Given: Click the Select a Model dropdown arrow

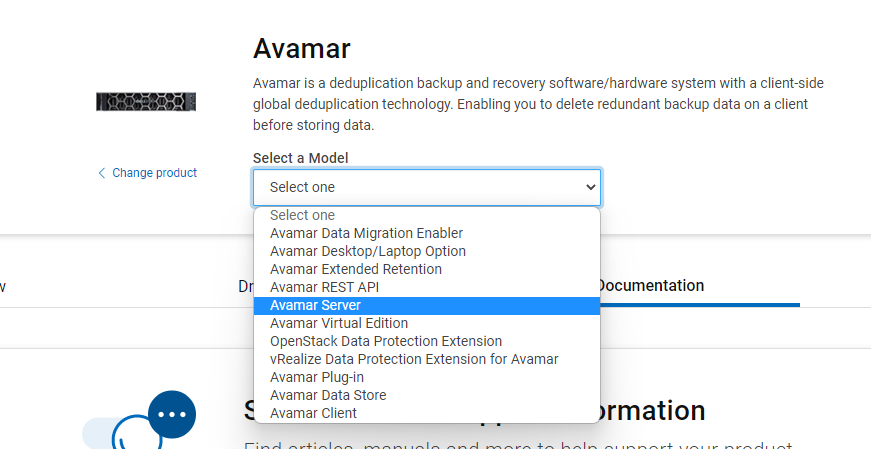Looking at the screenshot, I should 590,187.
